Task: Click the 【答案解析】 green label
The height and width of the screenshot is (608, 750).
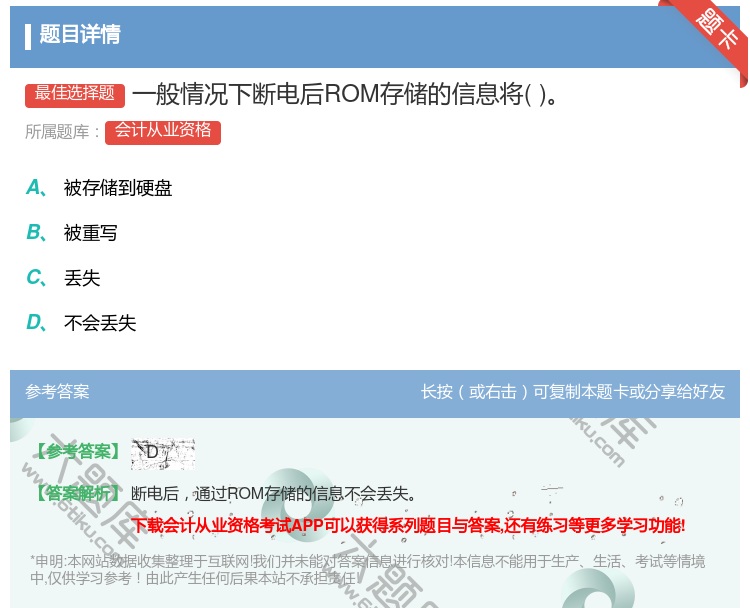Action: [78, 493]
